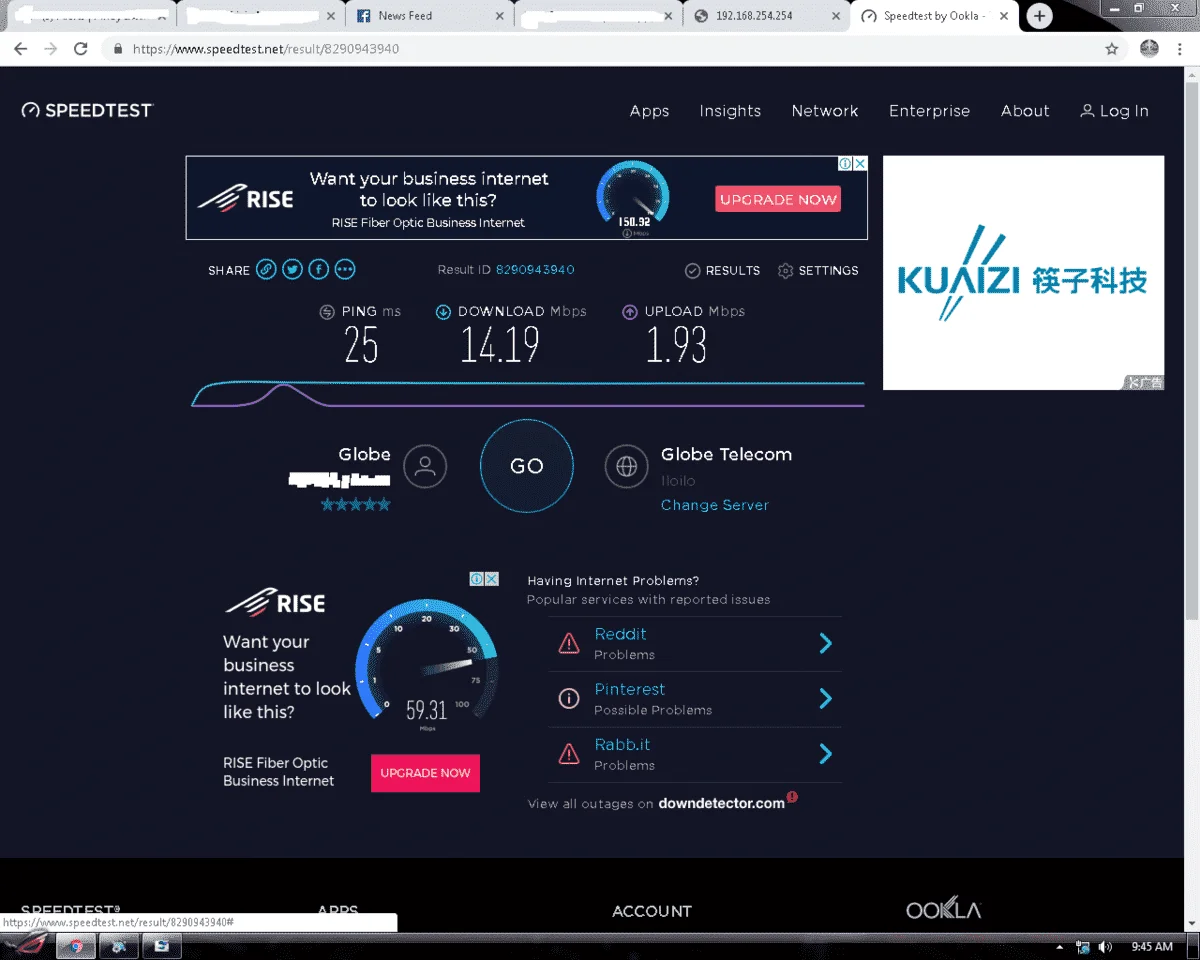The image size is (1200, 960).
Task: Open more share options ellipsis icon
Action: coord(345,270)
